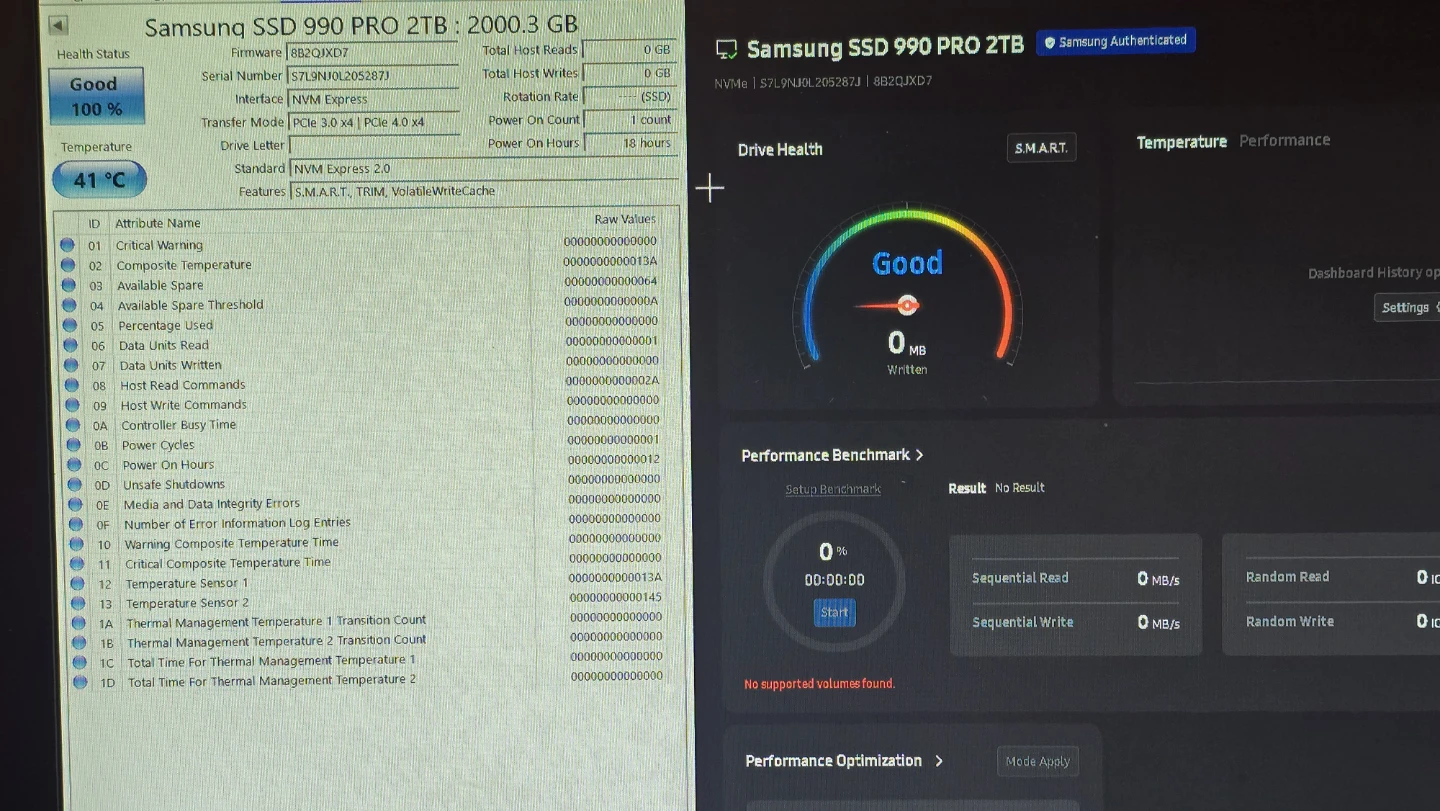Click the Features field
Screen dimensions: 1440x811
click(x=484, y=191)
